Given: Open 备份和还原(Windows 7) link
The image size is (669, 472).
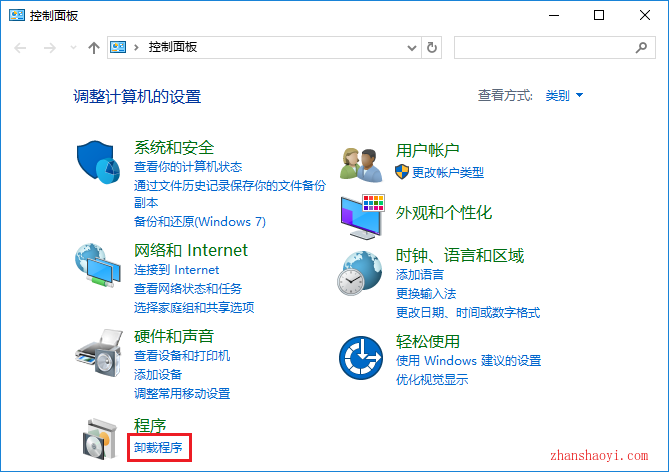Looking at the screenshot, I should point(200,221).
